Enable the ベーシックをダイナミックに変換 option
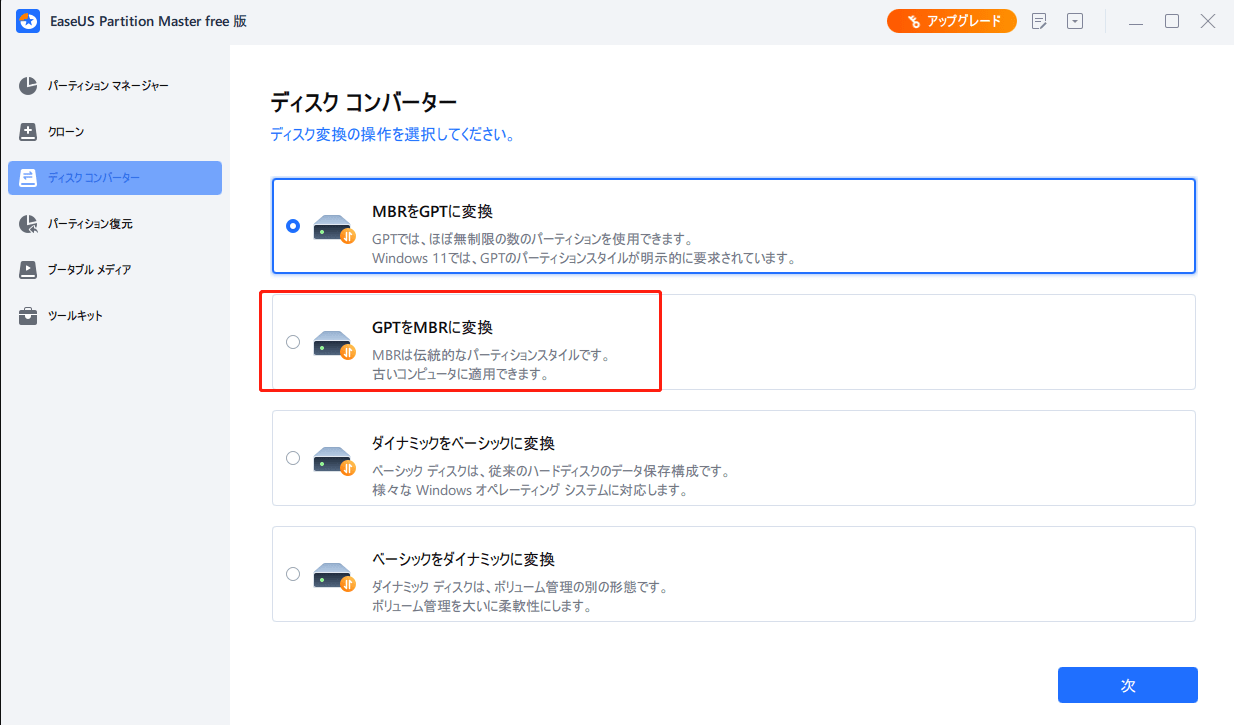 [x=293, y=574]
